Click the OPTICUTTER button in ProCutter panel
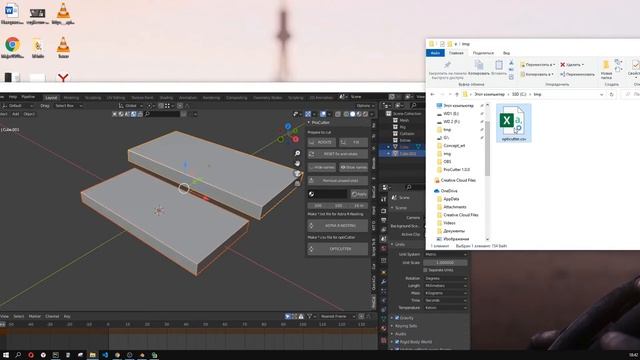640x360 pixels. pyautogui.click(x=338, y=249)
